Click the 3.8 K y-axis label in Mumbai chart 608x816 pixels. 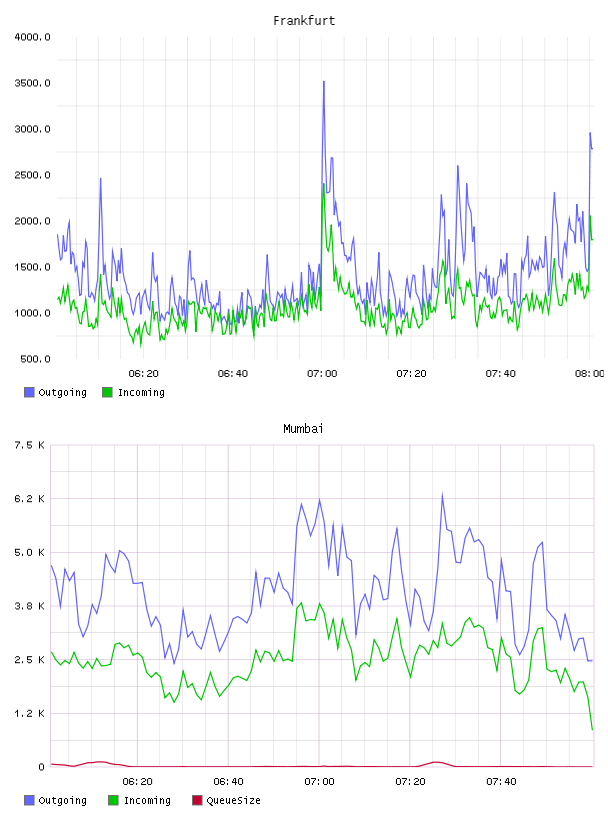tap(29, 606)
